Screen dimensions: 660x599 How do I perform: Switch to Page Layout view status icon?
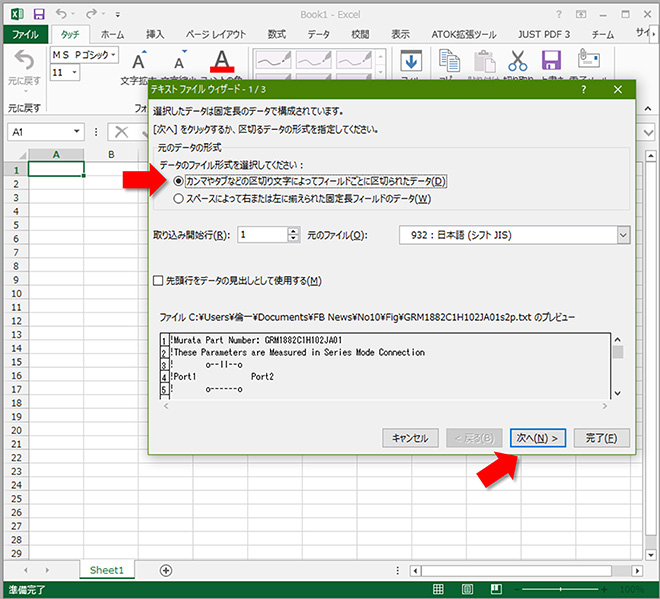[x=467, y=589]
